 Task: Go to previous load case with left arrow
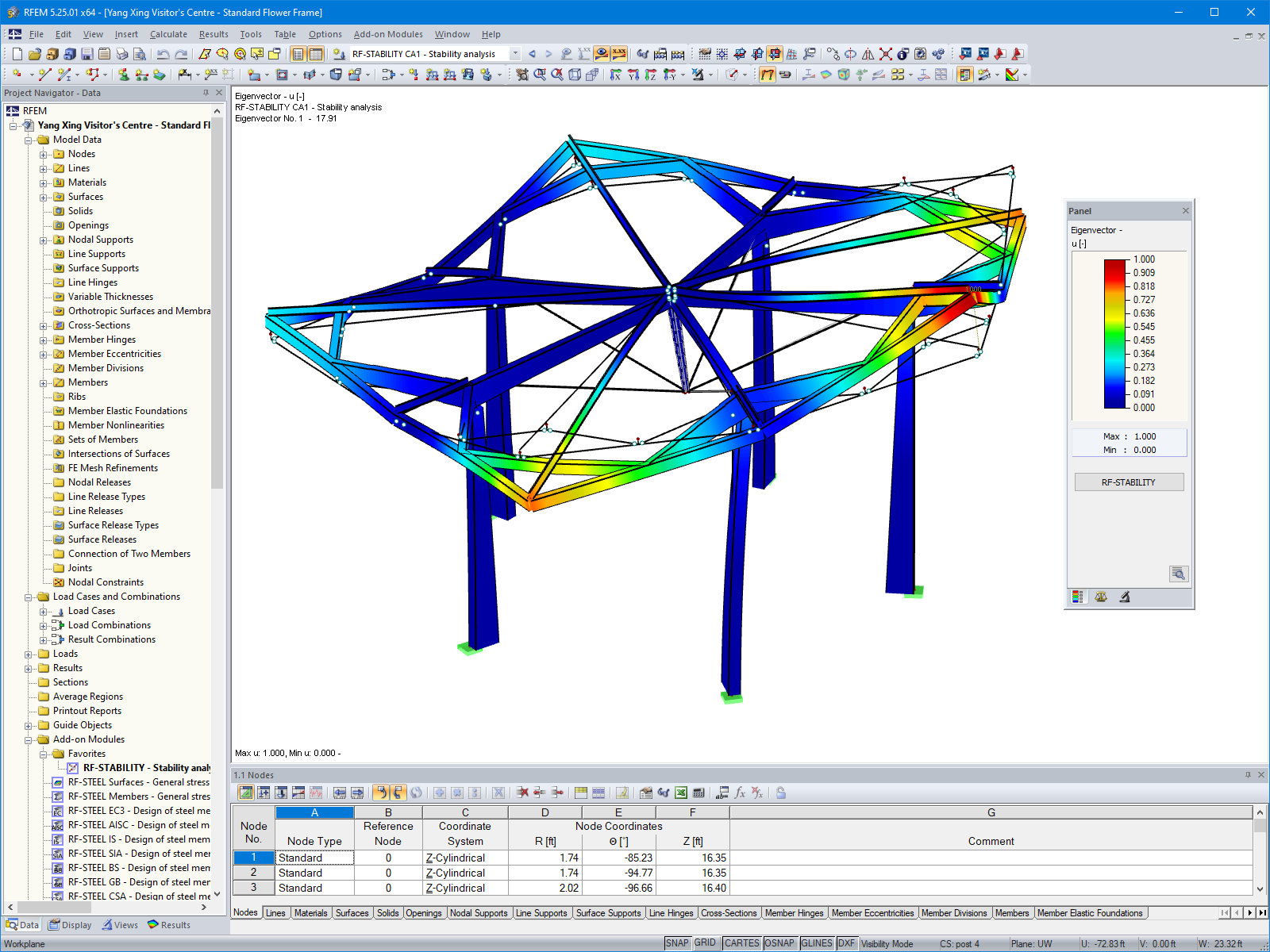tap(532, 54)
